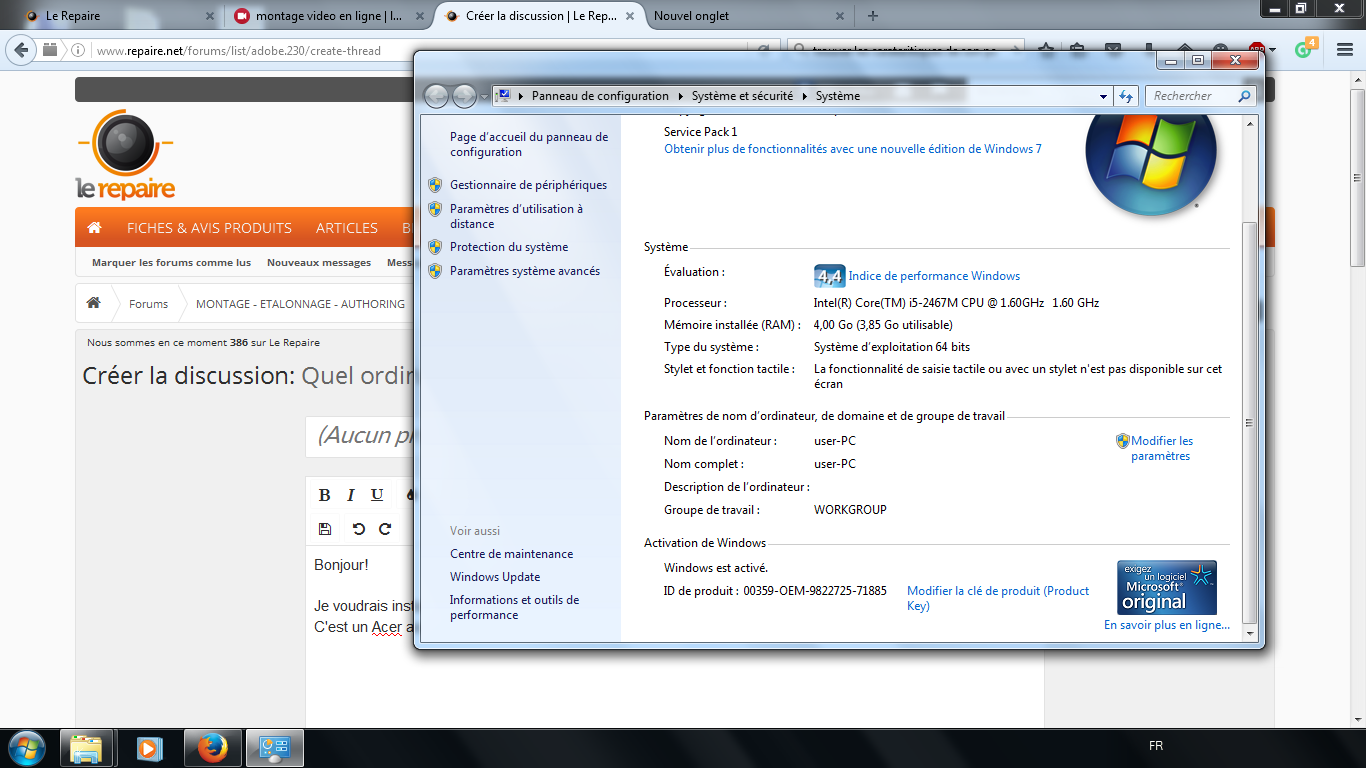
Task: Open 'Nouveaux messages' link
Action: 319,263
